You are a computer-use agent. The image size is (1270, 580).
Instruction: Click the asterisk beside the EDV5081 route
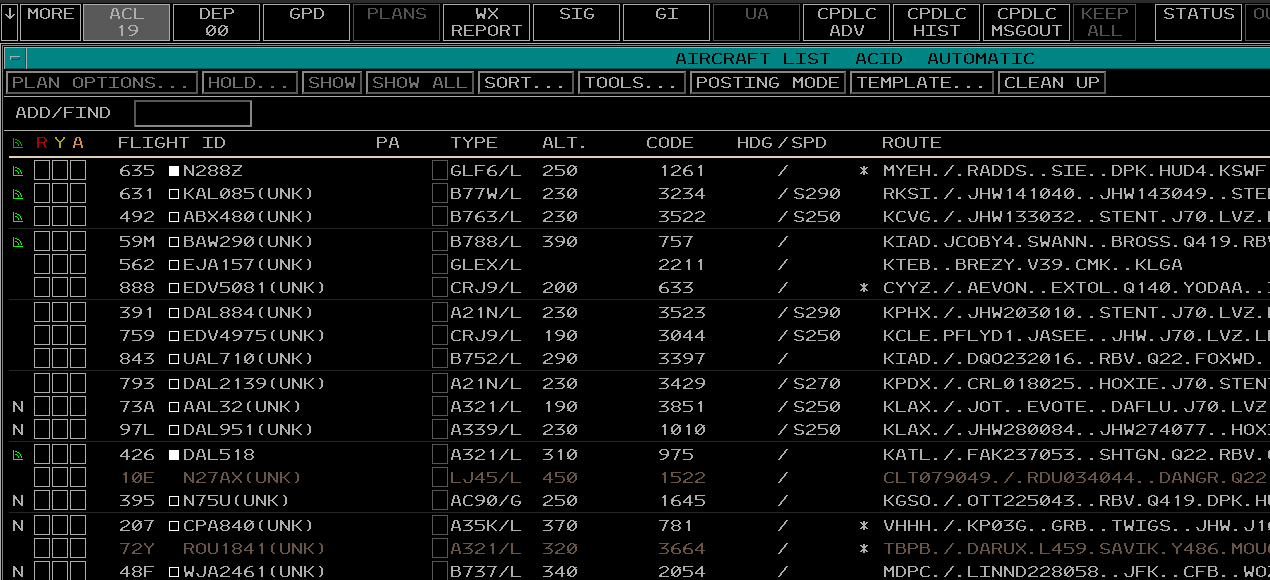pyautogui.click(x=864, y=289)
